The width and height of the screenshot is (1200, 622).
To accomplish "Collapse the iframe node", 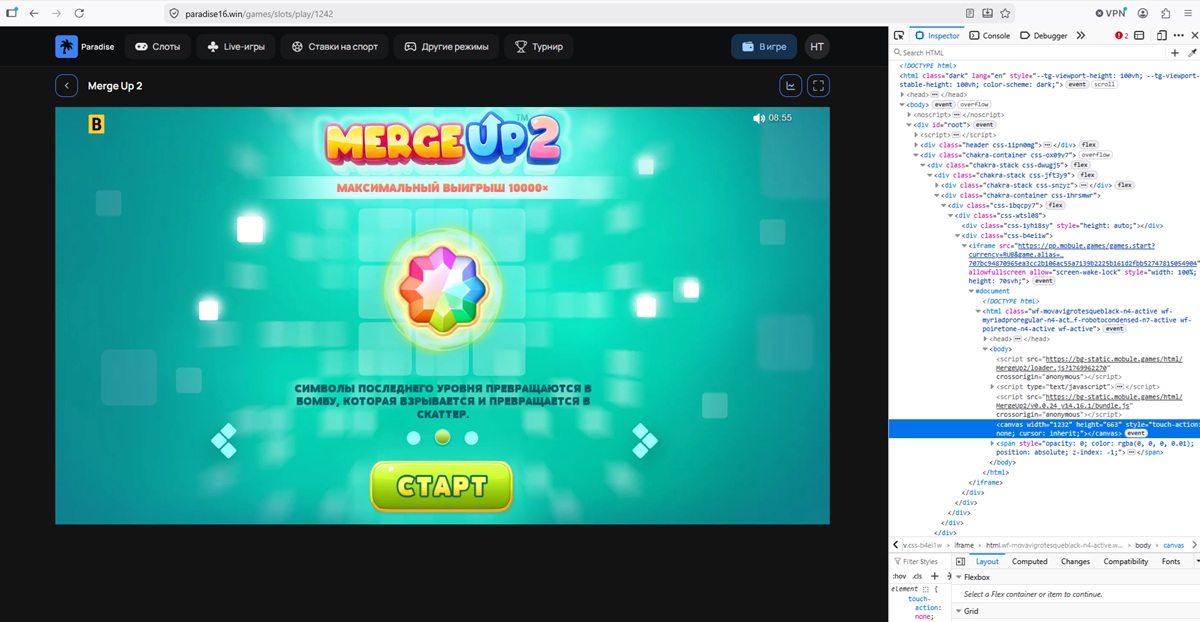I will 966,246.
